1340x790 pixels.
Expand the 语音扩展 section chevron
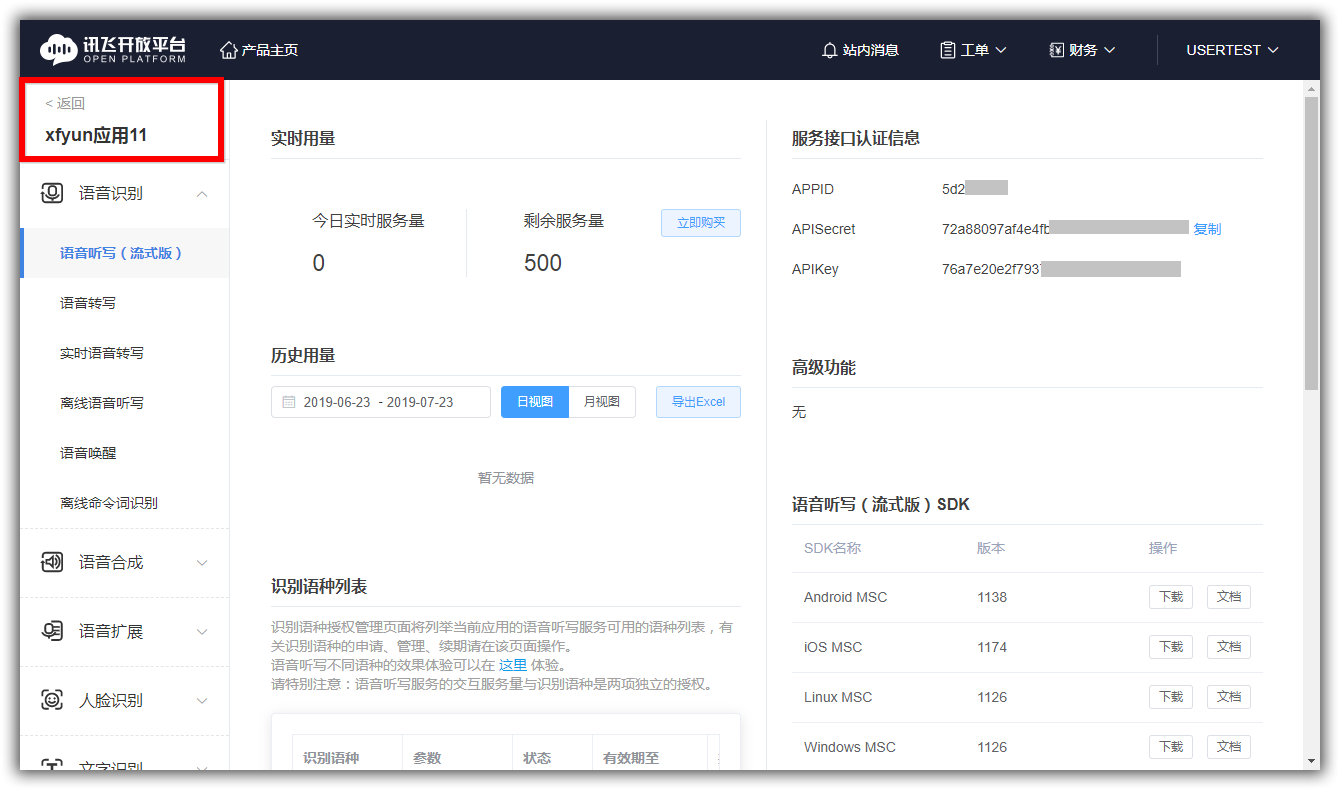pyautogui.click(x=202, y=632)
